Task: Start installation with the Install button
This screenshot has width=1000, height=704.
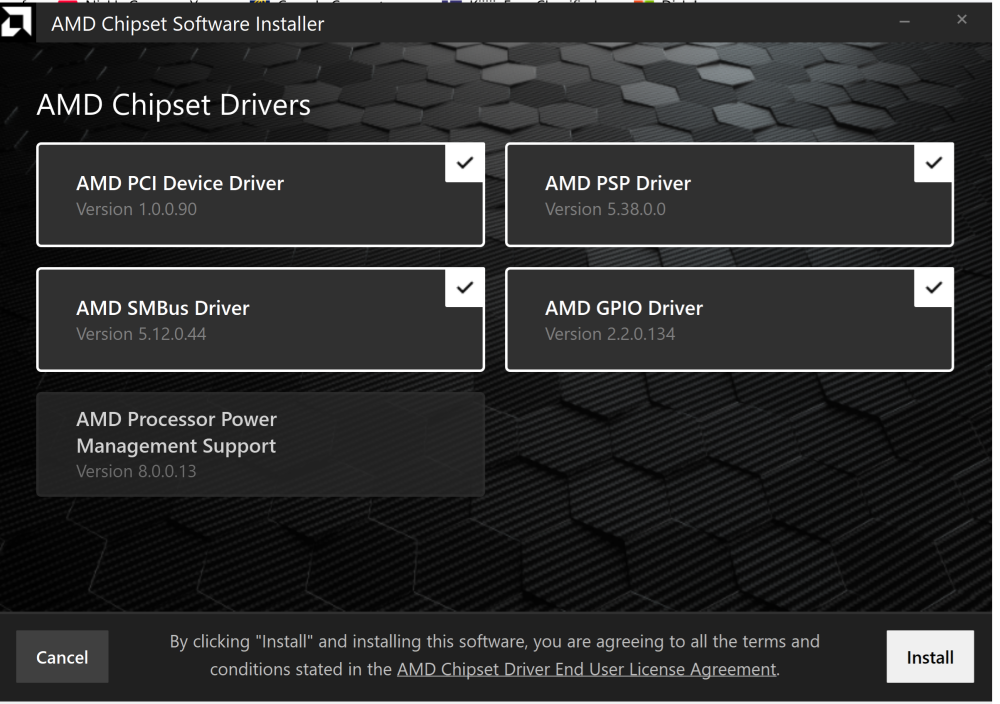Action: click(x=930, y=657)
